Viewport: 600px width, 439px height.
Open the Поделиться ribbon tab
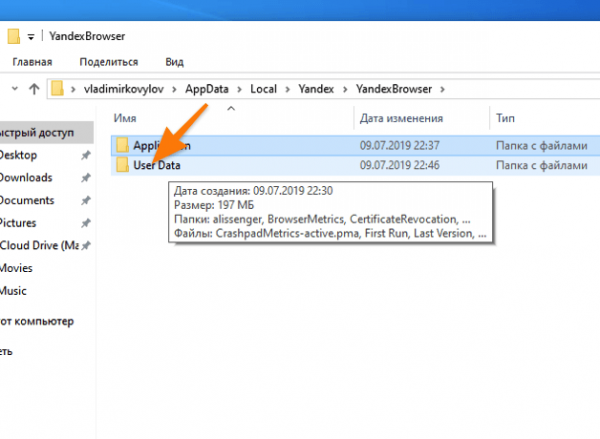pos(109,62)
